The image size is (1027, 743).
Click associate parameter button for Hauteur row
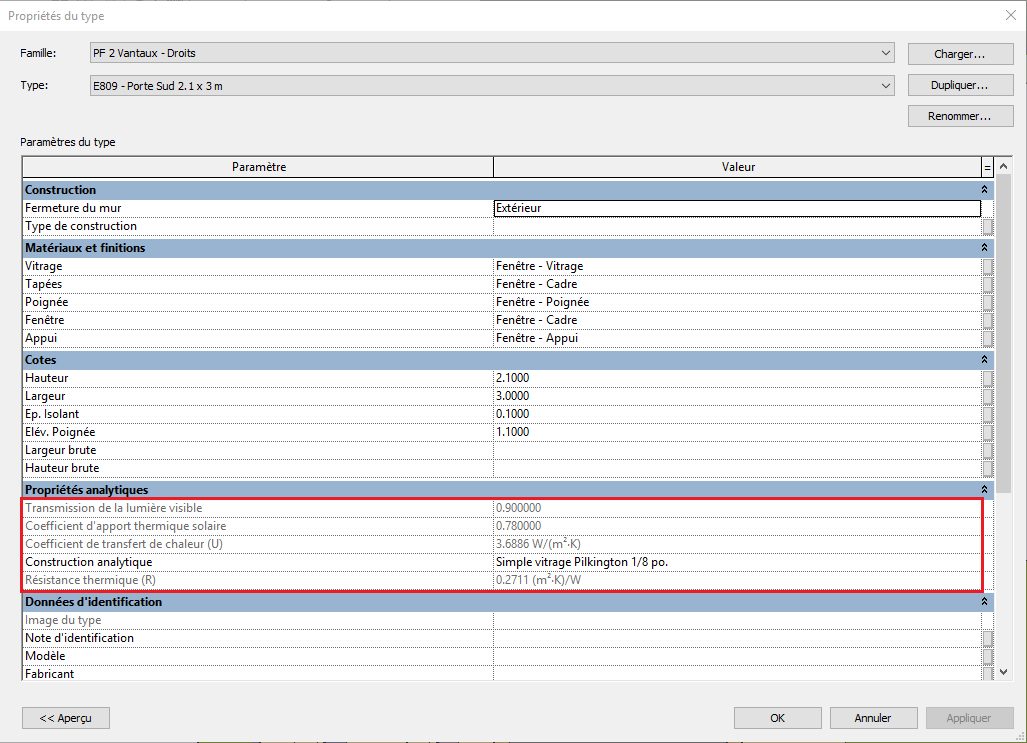(x=988, y=378)
